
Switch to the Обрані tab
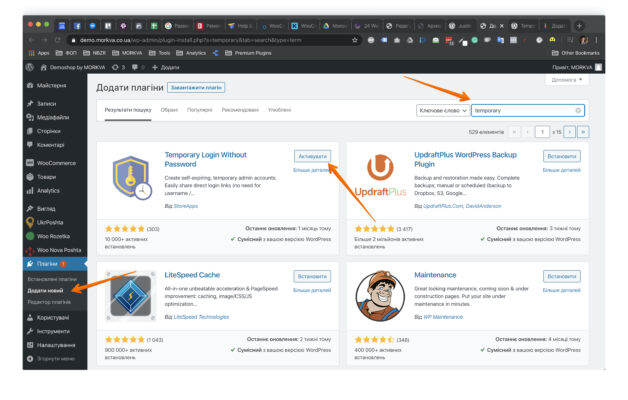pos(169,110)
